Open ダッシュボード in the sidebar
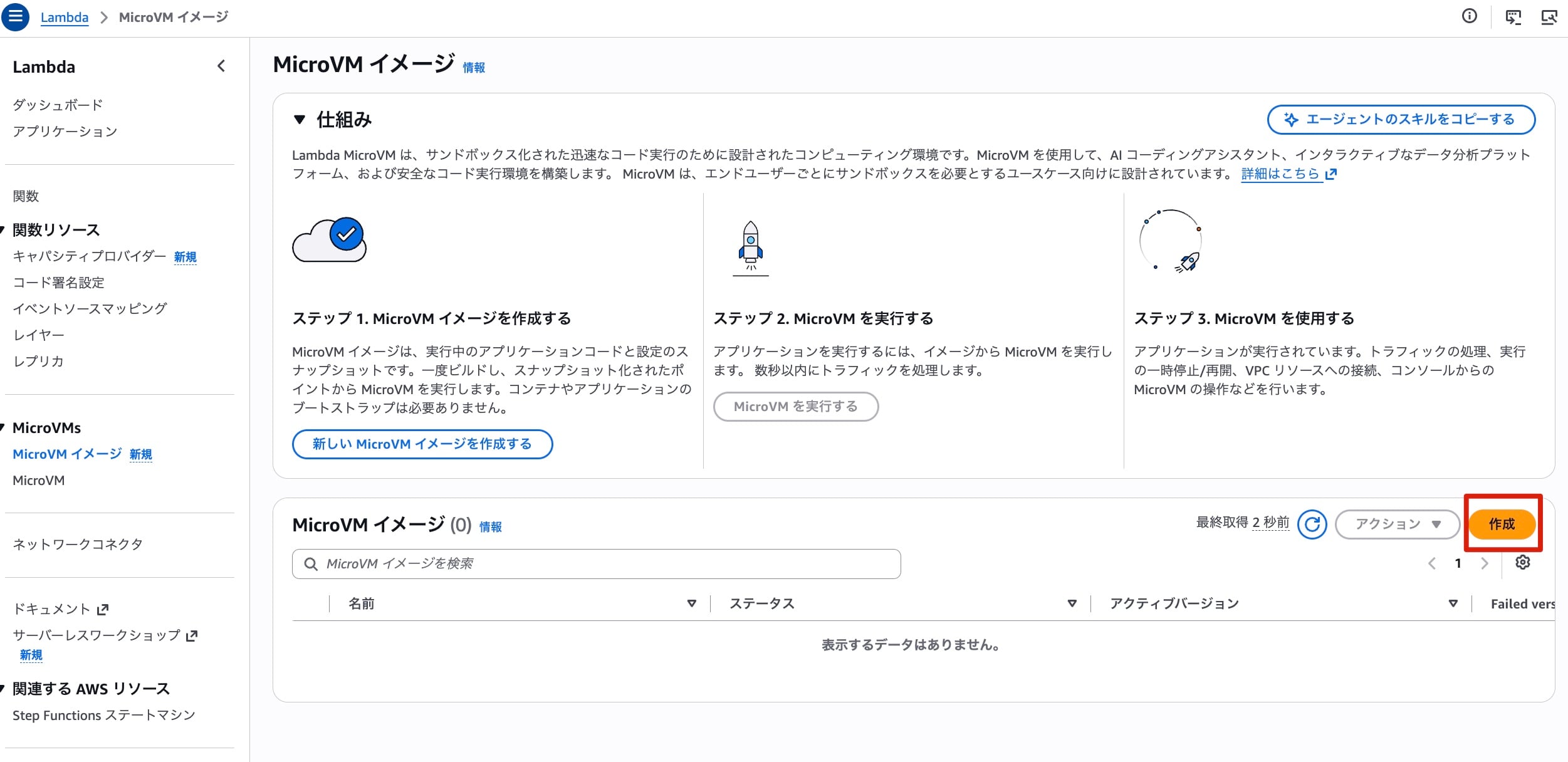 (x=58, y=105)
